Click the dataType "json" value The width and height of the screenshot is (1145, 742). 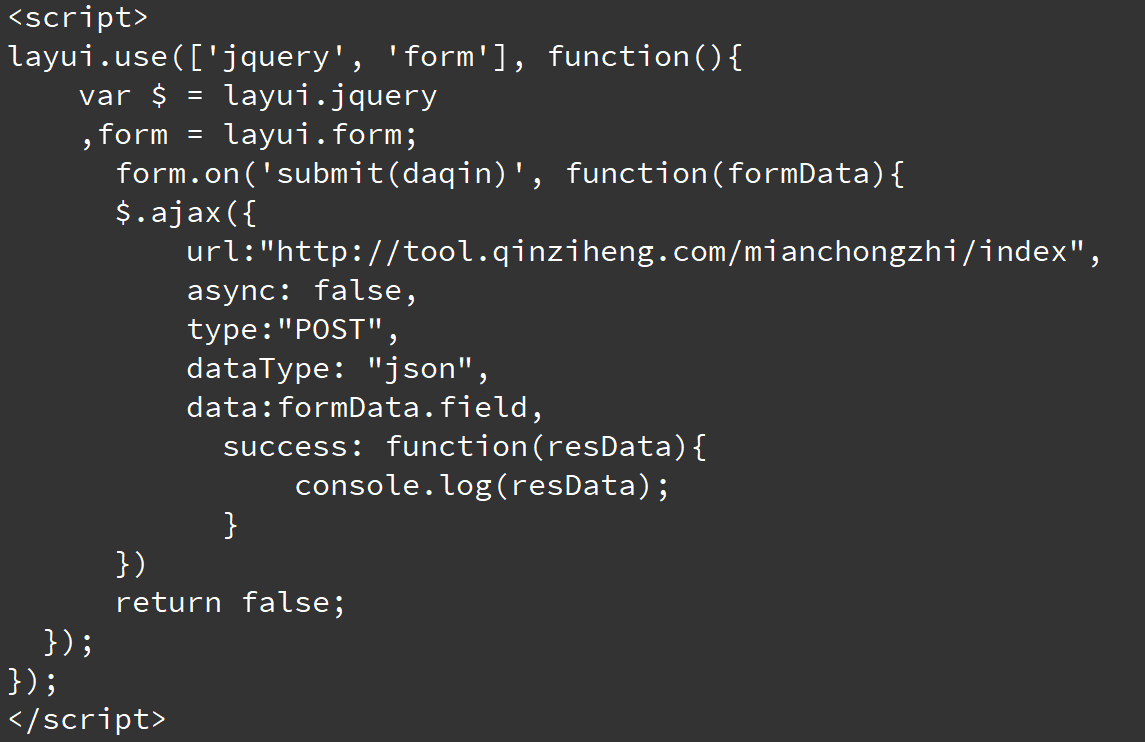pos(420,369)
